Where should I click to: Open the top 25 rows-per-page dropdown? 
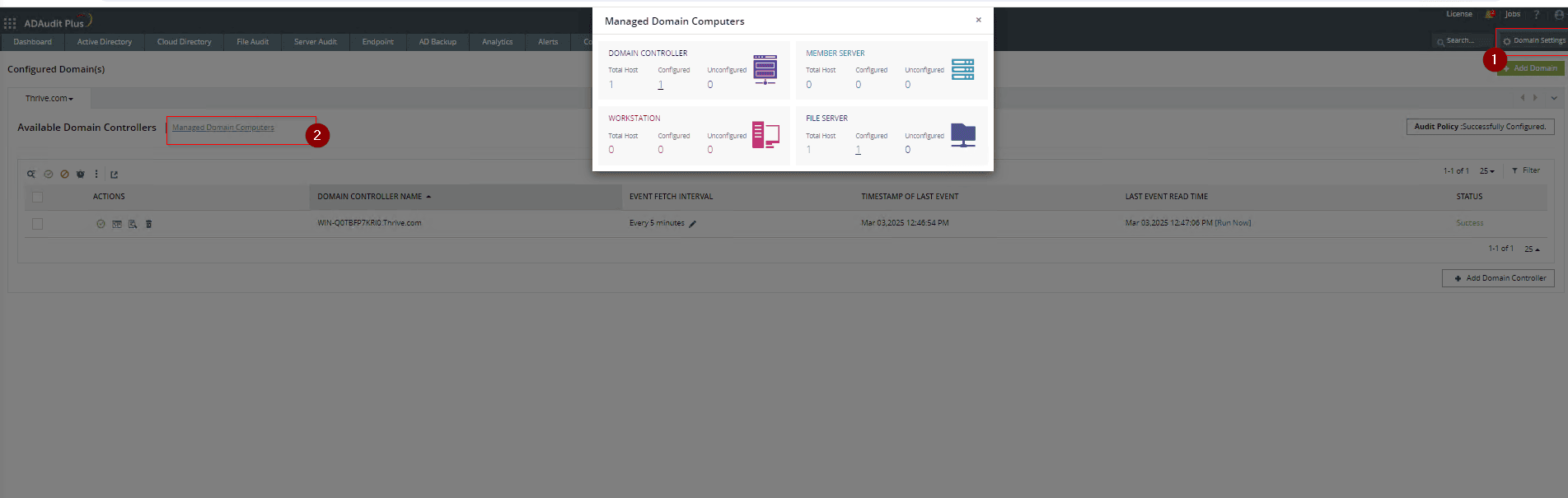coord(1486,171)
